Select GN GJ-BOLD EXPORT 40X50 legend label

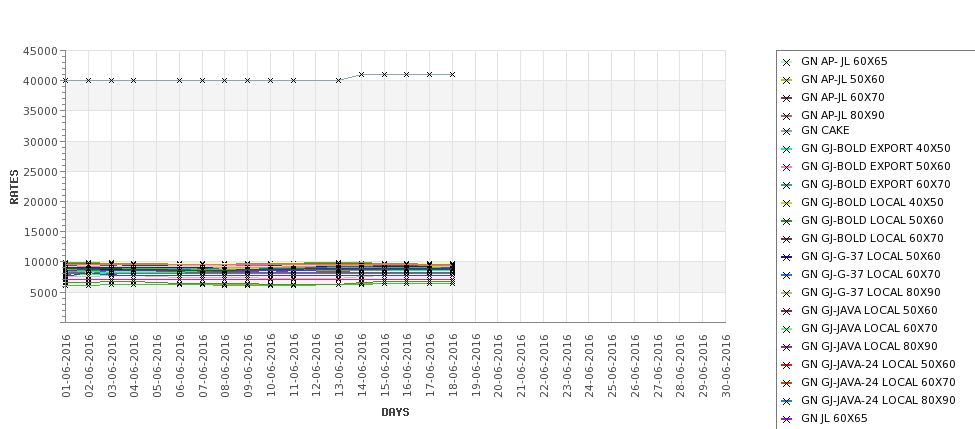(876, 149)
